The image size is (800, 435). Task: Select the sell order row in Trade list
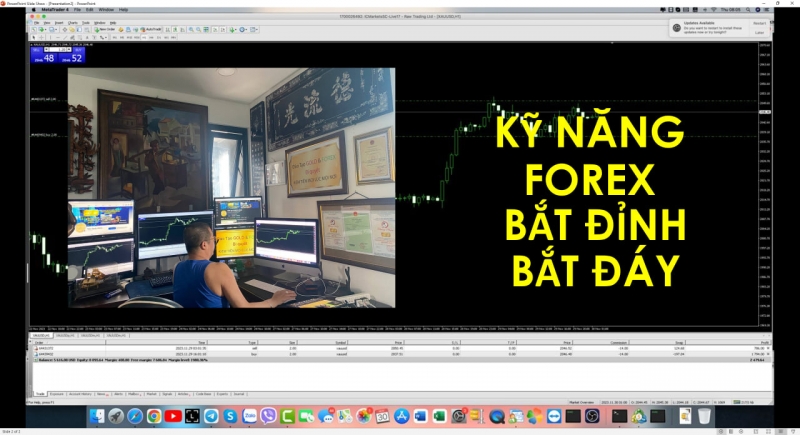point(401,348)
